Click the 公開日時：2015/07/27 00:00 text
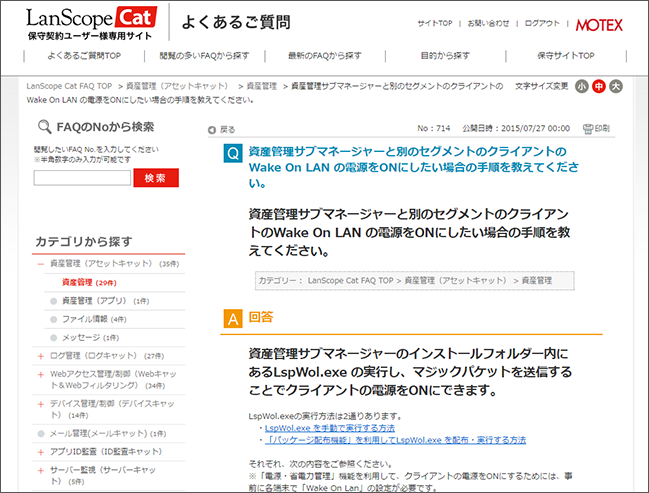649x493 pixels. click(x=516, y=128)
